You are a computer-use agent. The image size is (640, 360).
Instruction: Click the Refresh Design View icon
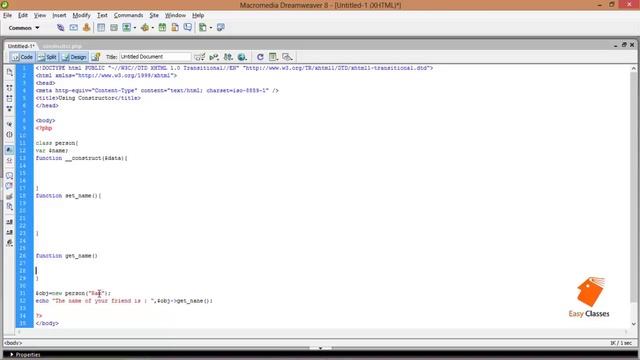click(260, 57)
